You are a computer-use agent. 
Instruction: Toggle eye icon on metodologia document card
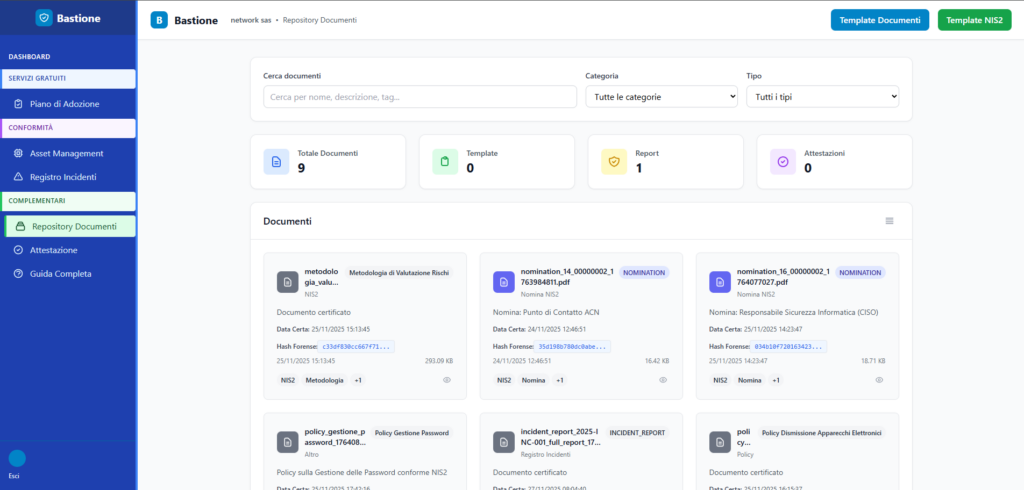pos(447,380)
